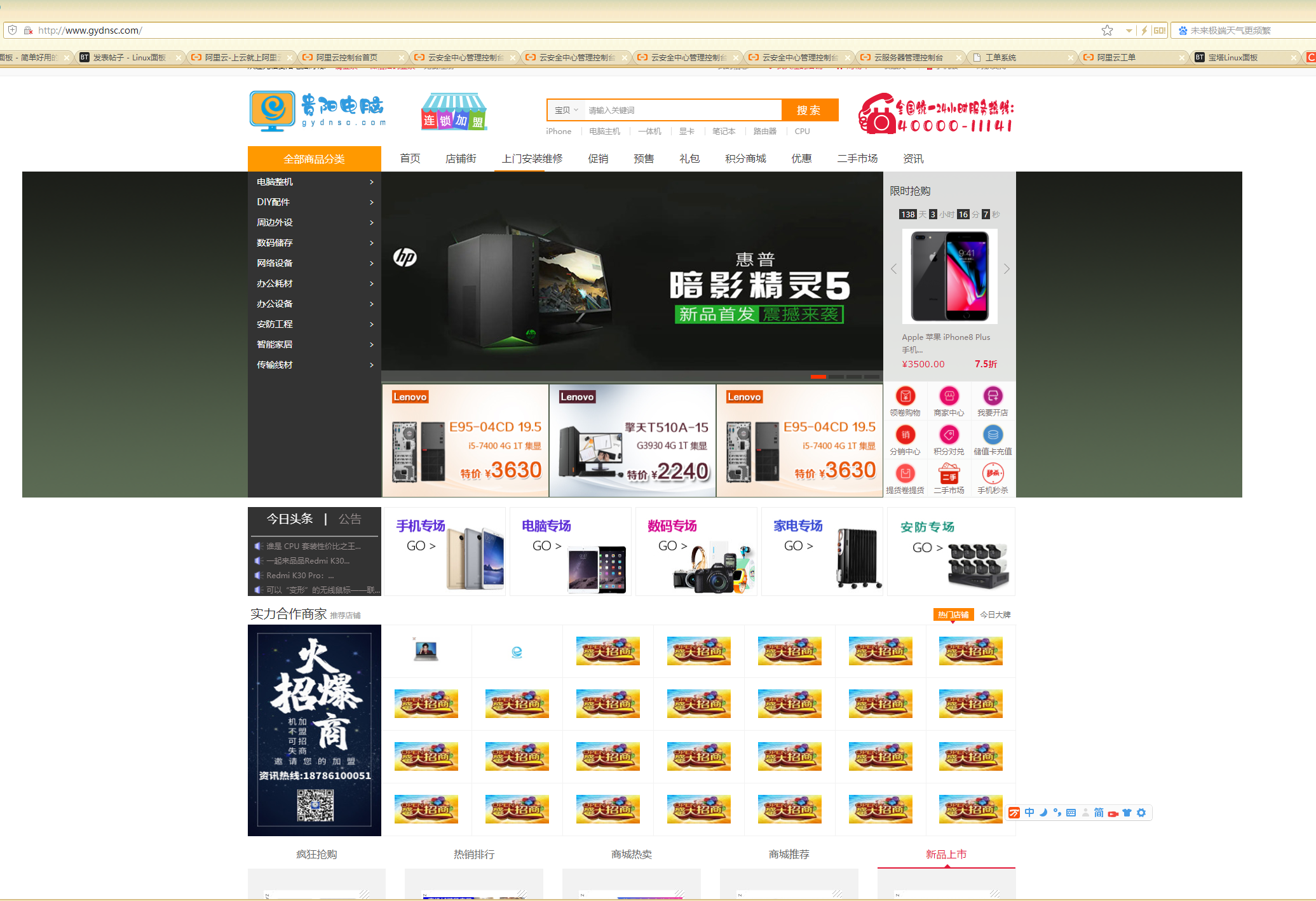
Task: Bookmark page with star icon in address bar
Action: [x=1107, y=30]
